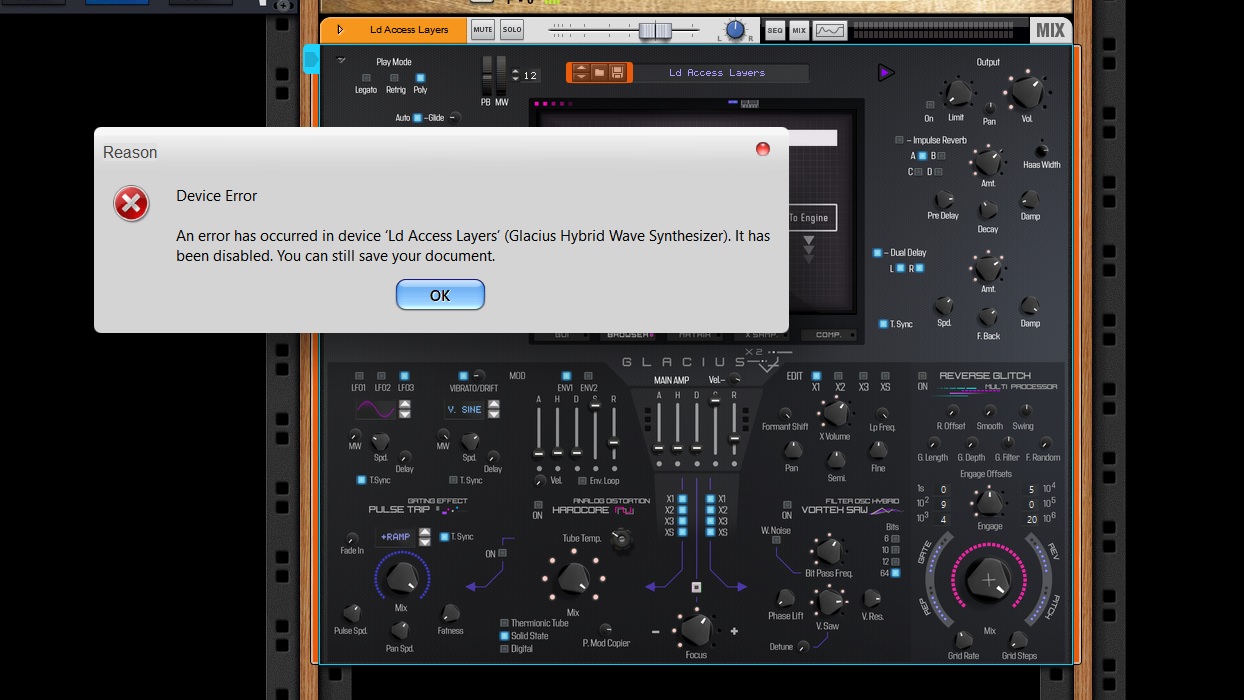Select XS in the EDIT row

[886, 376]
